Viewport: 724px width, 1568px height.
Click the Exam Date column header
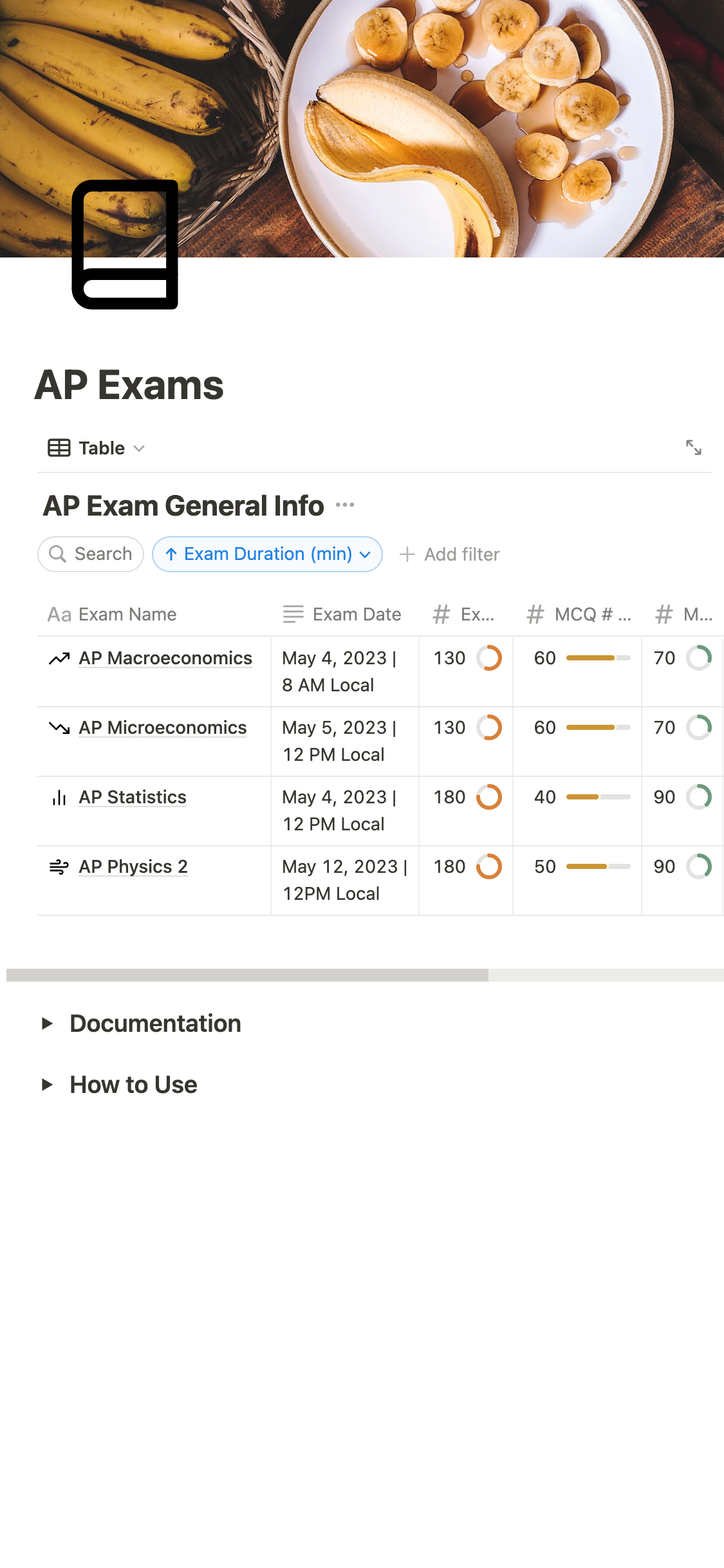[x=342, y=615]
